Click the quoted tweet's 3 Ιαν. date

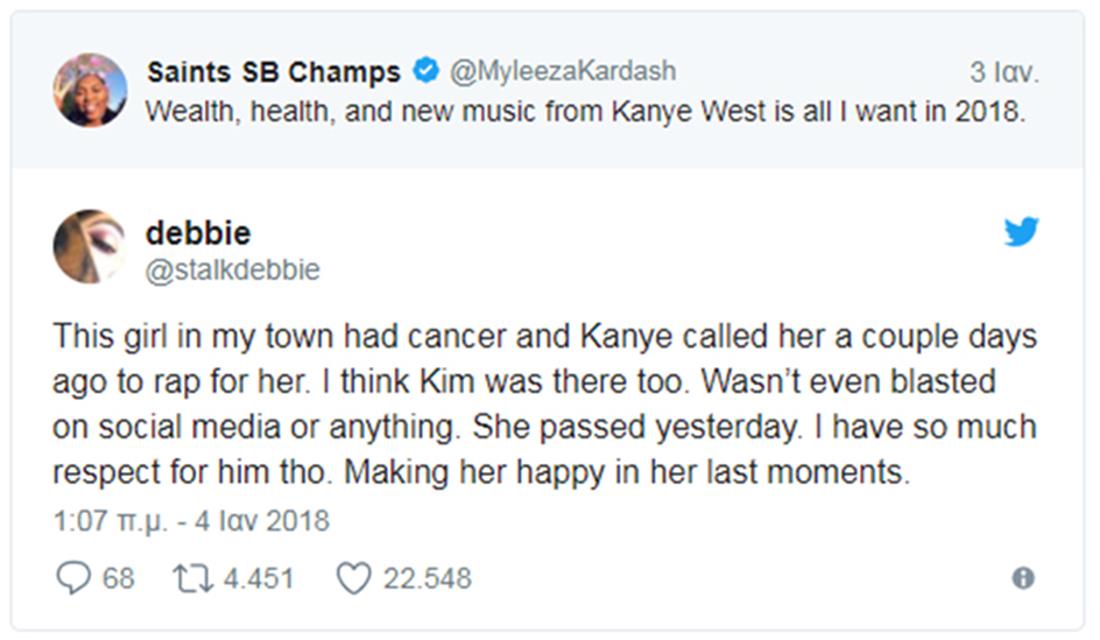tap(1004, 73)
